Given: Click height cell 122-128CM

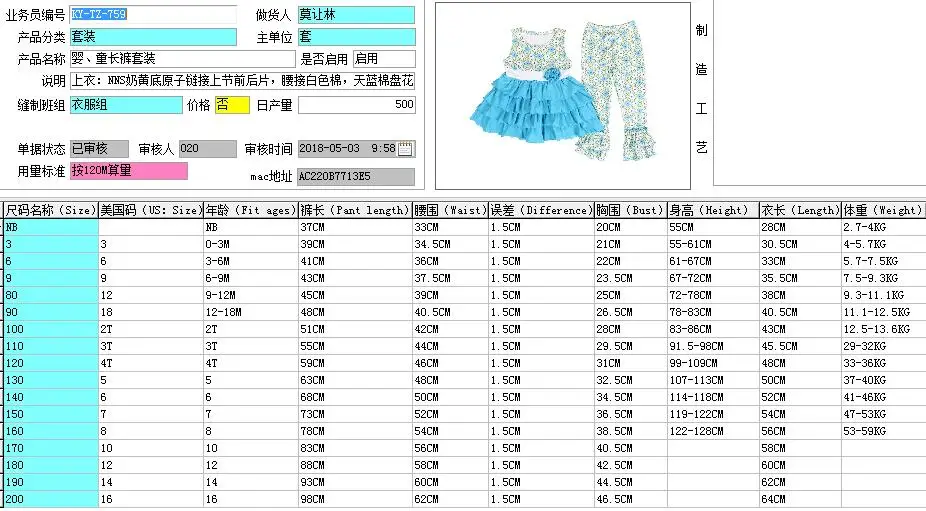Looking at the screenshot, I should point(713,432).
